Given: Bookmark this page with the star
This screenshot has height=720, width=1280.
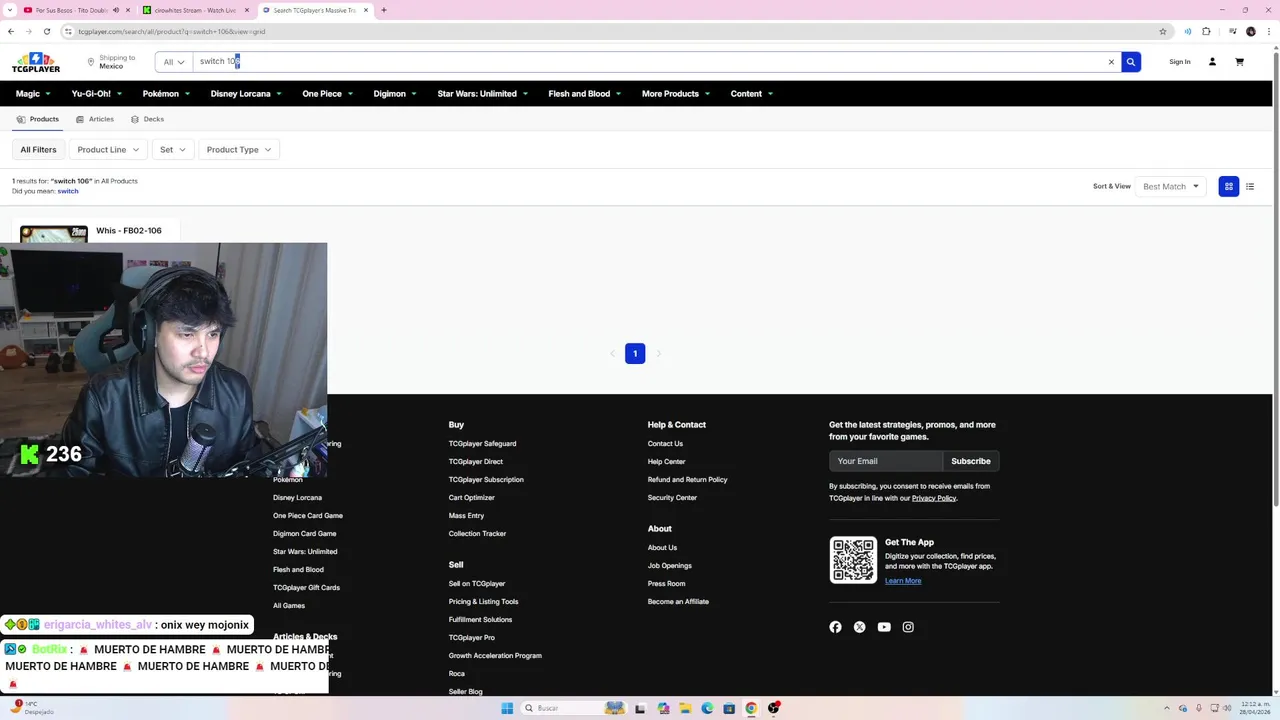Looking at the screenshot, I should tap(1163, 31).
